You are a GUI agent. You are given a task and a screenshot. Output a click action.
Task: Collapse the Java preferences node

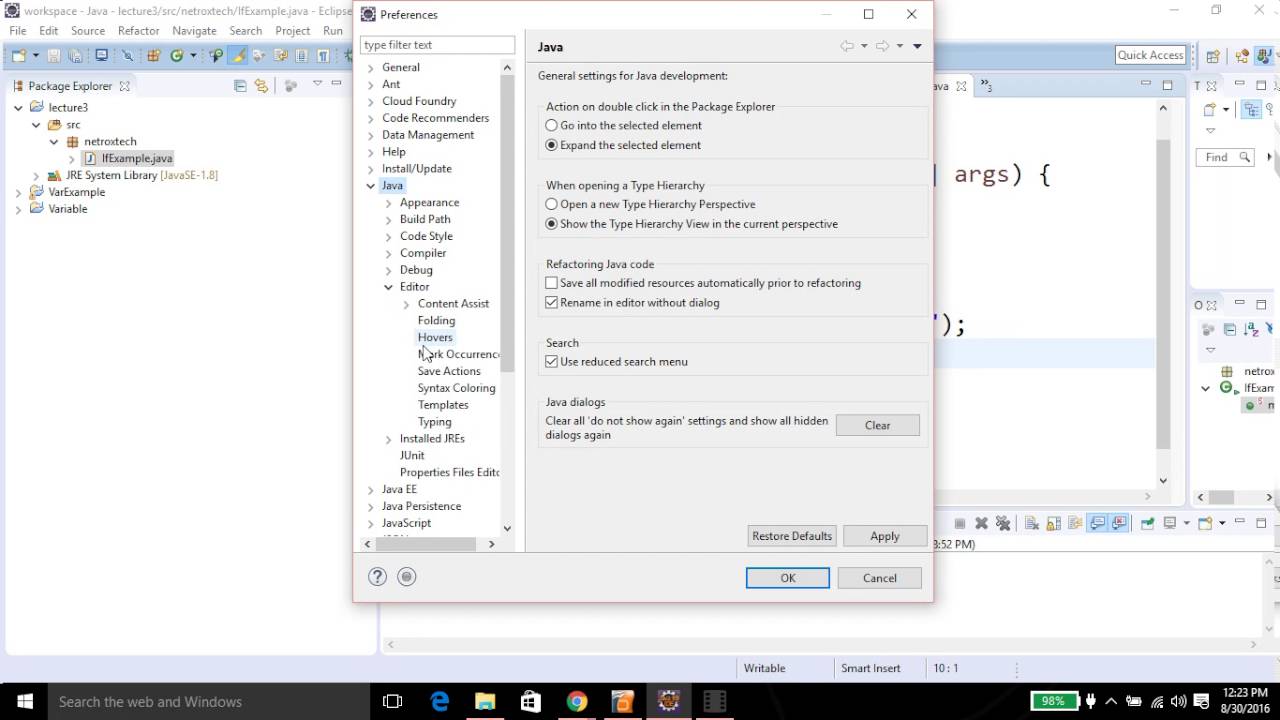pos(371,186)
